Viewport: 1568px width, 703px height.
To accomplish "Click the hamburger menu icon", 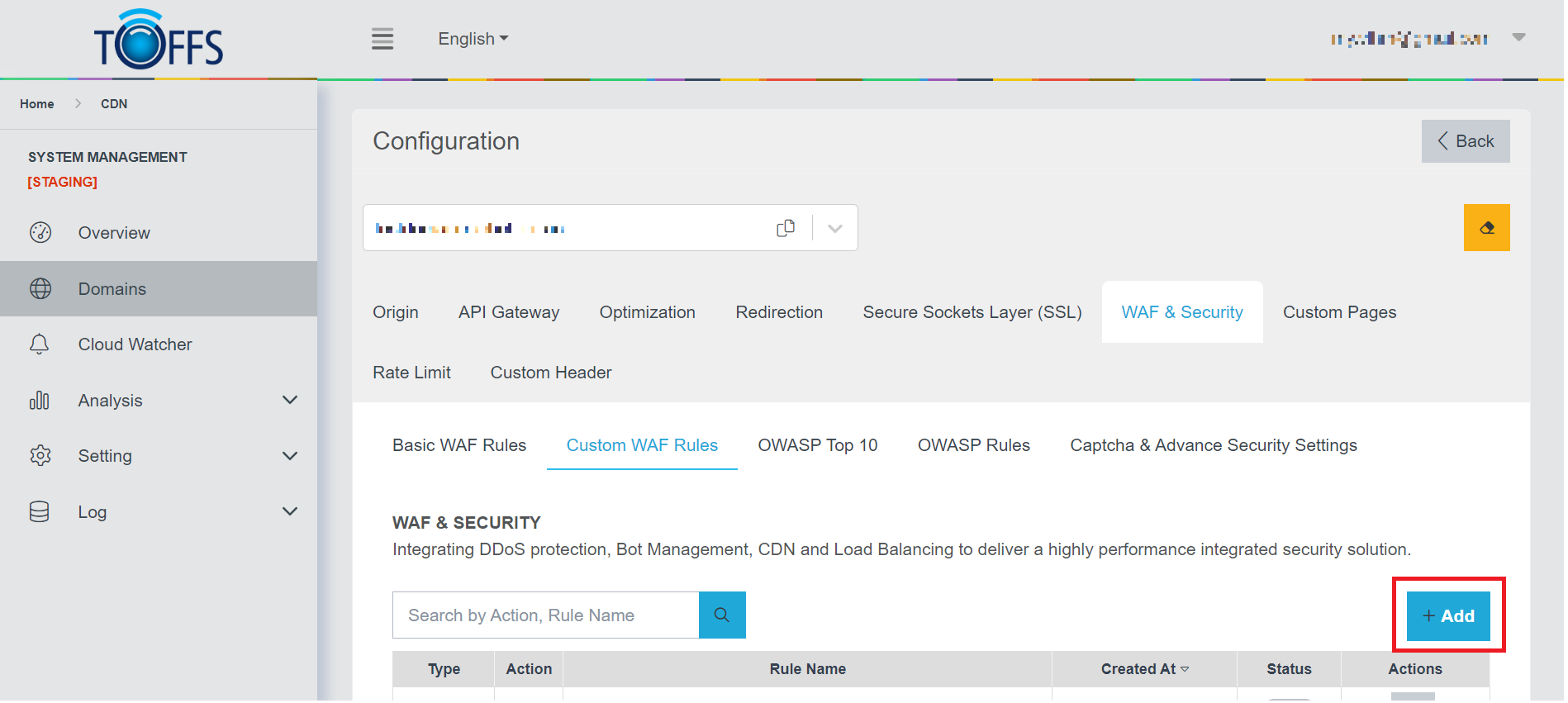I will click(x=382, y=39).
